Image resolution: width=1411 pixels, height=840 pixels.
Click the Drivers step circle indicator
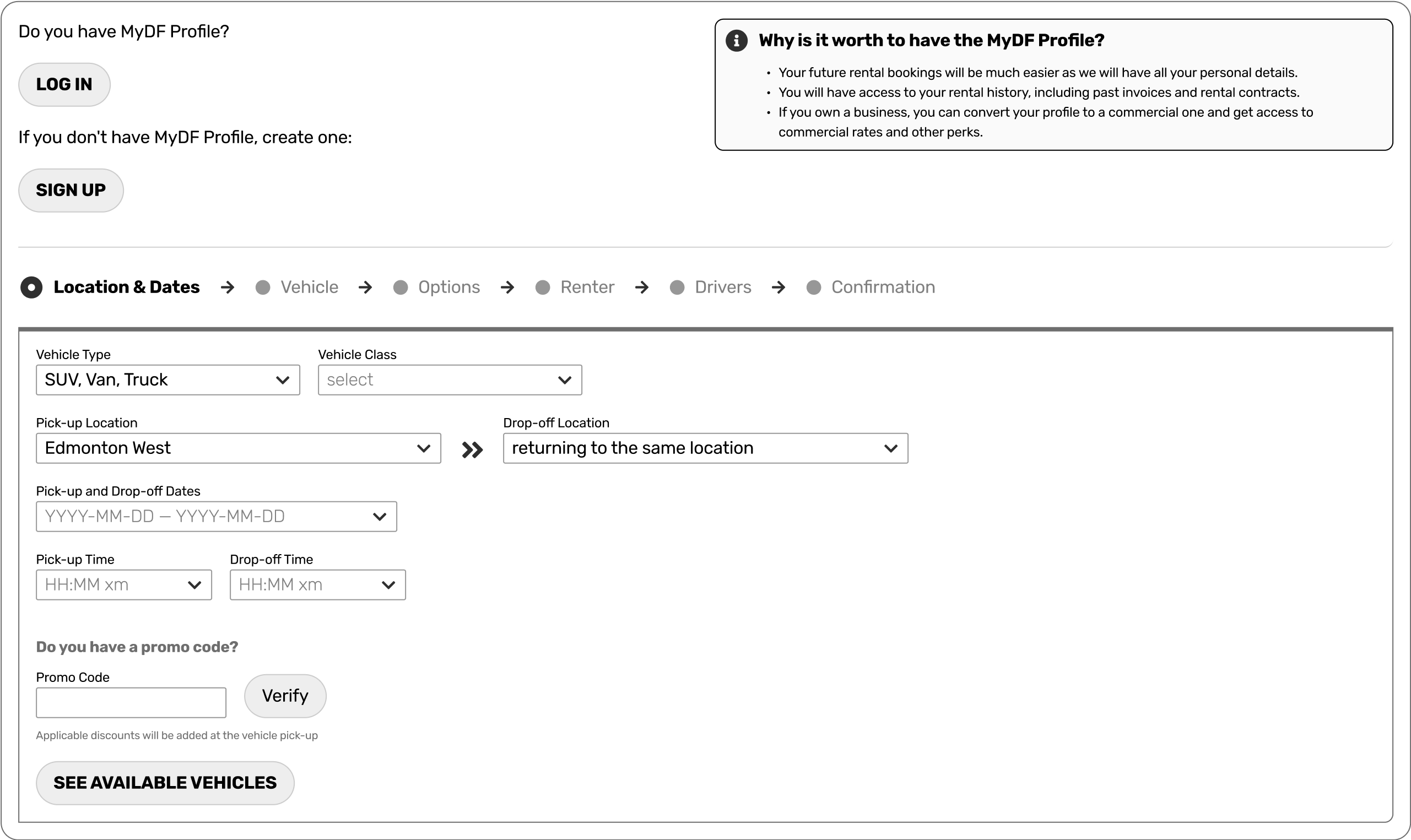tap(677, 287)
